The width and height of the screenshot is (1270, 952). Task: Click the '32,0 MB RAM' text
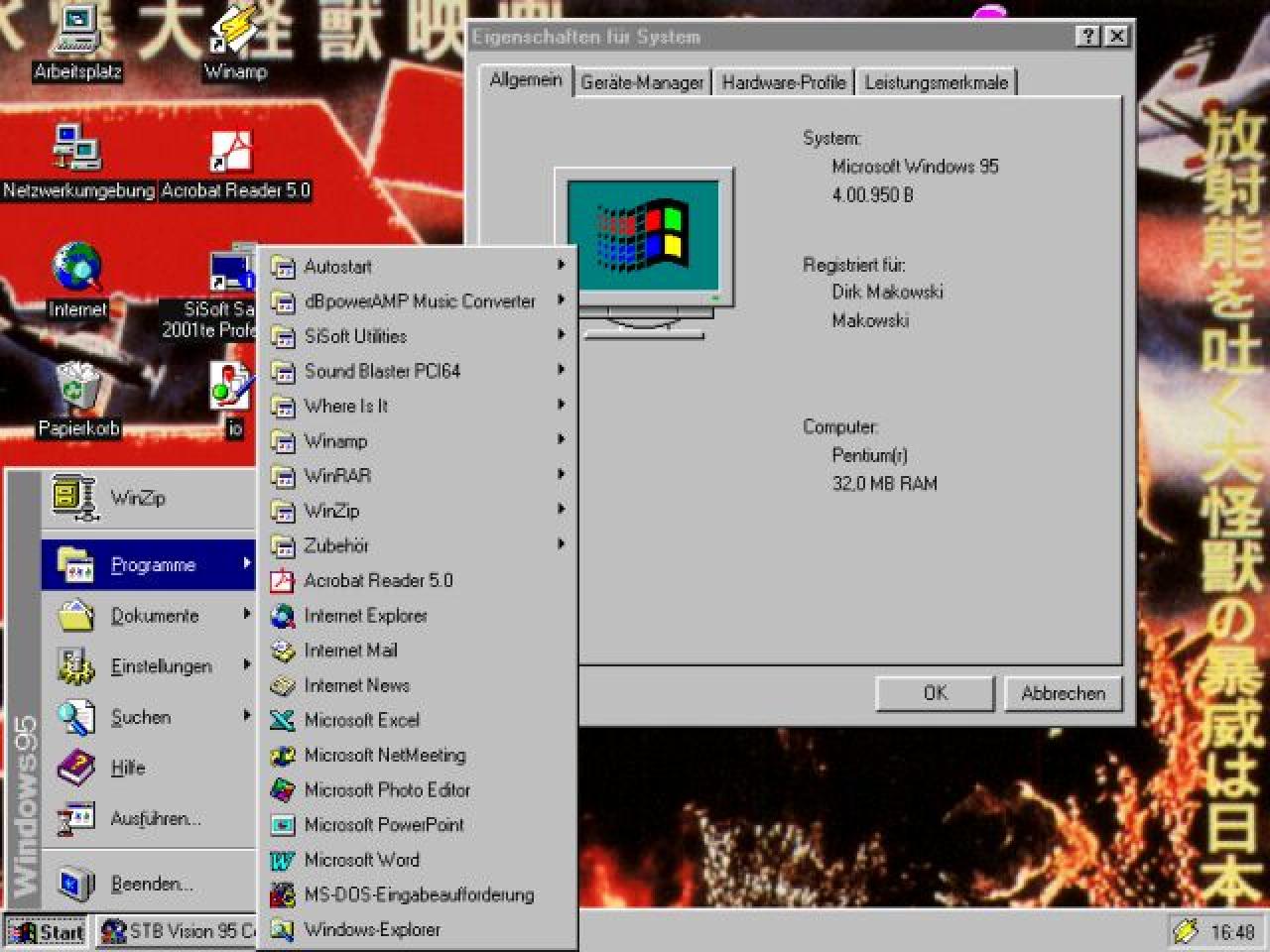coord(884,483)
